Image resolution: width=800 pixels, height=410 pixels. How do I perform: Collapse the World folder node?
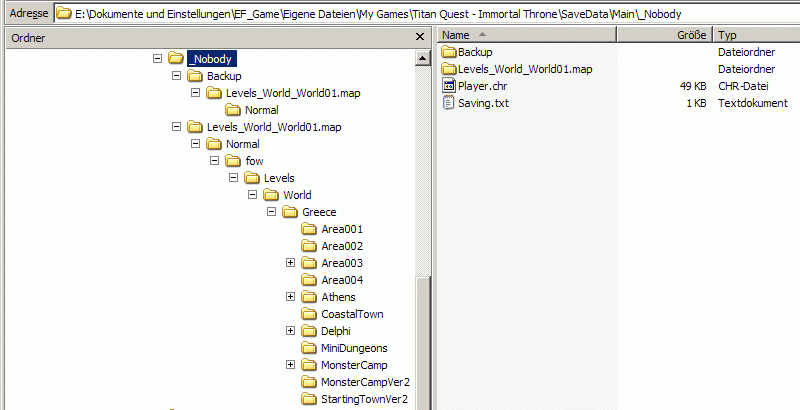[253, 195]
